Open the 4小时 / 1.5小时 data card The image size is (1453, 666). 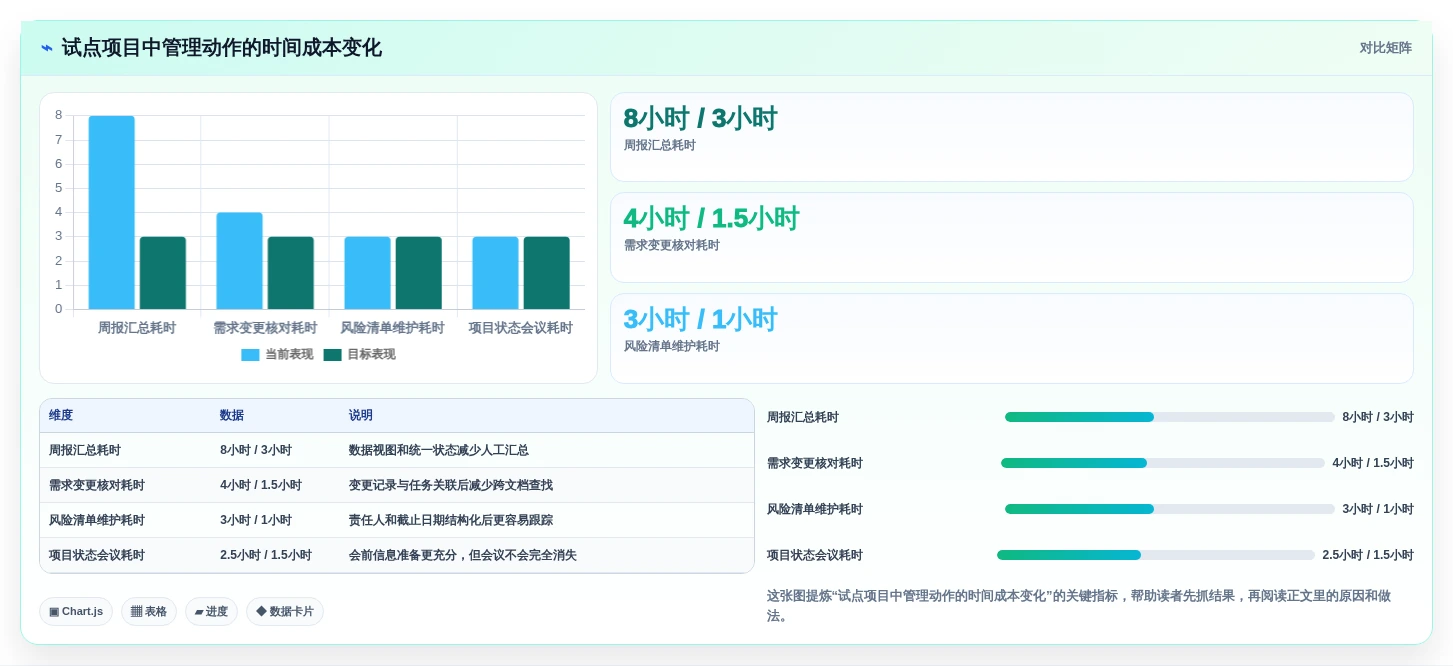[1011, 237]
